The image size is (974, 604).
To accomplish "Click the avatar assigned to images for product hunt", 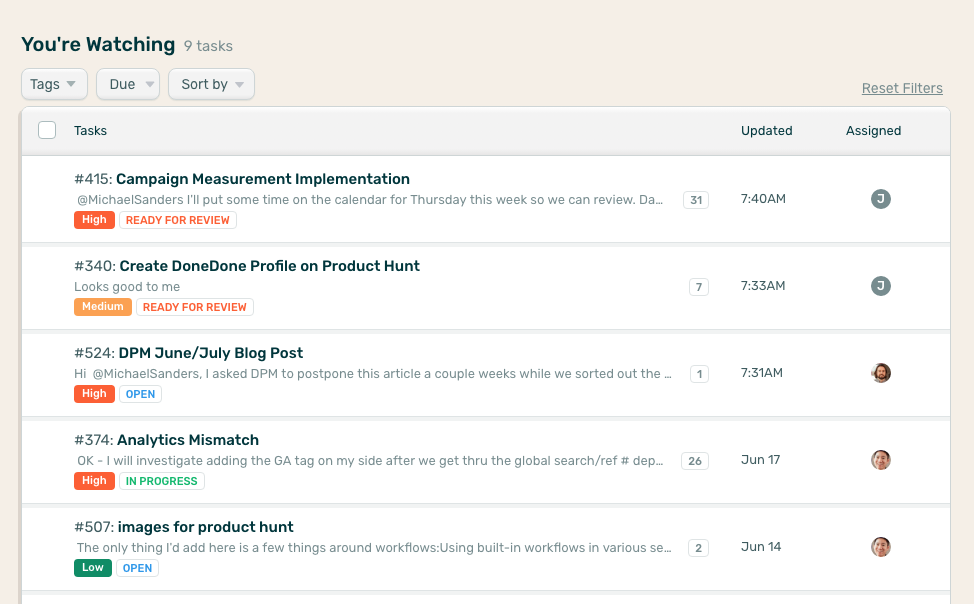I will pyautogui.click(x=881, y=547).
